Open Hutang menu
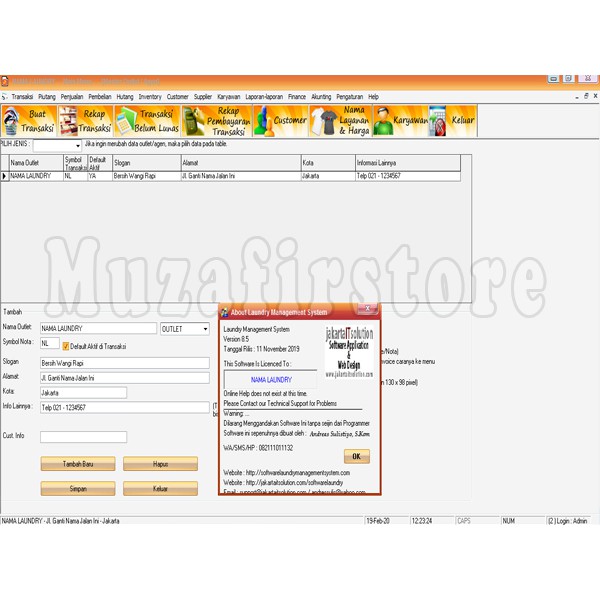Screen dimensions: 600x600 click(125, 97)
